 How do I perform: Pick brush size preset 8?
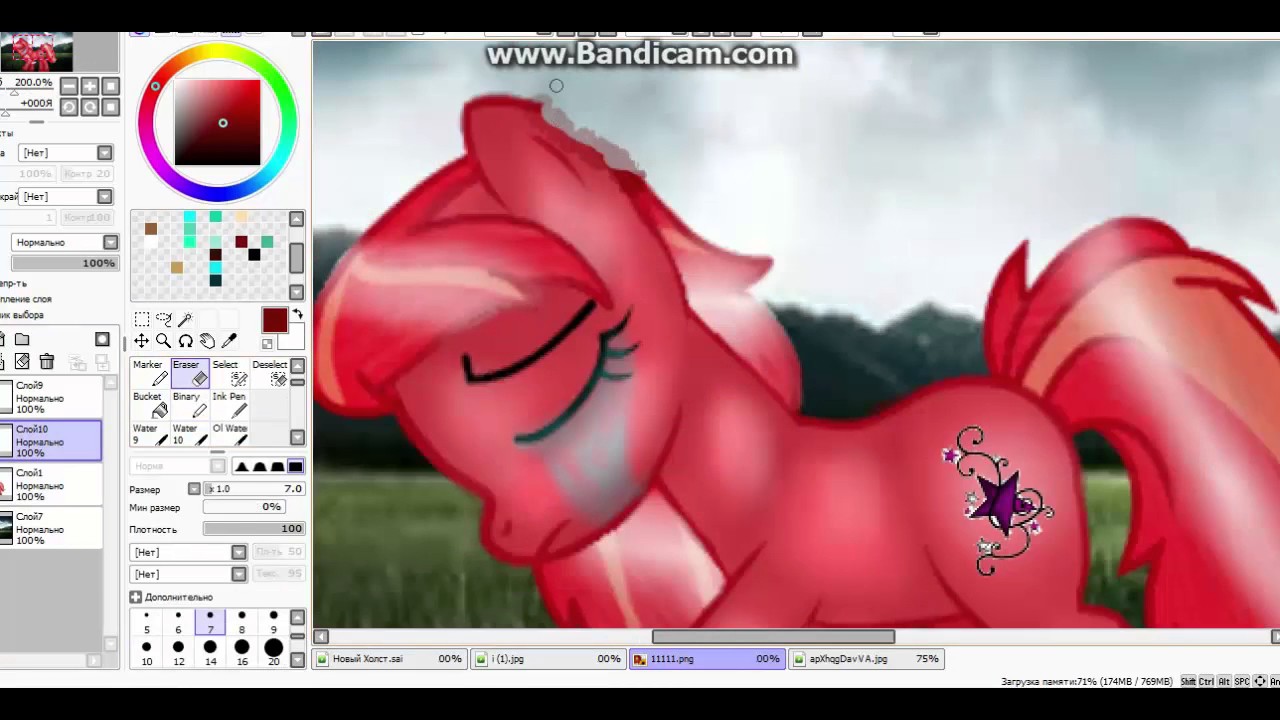pos(241,622)
